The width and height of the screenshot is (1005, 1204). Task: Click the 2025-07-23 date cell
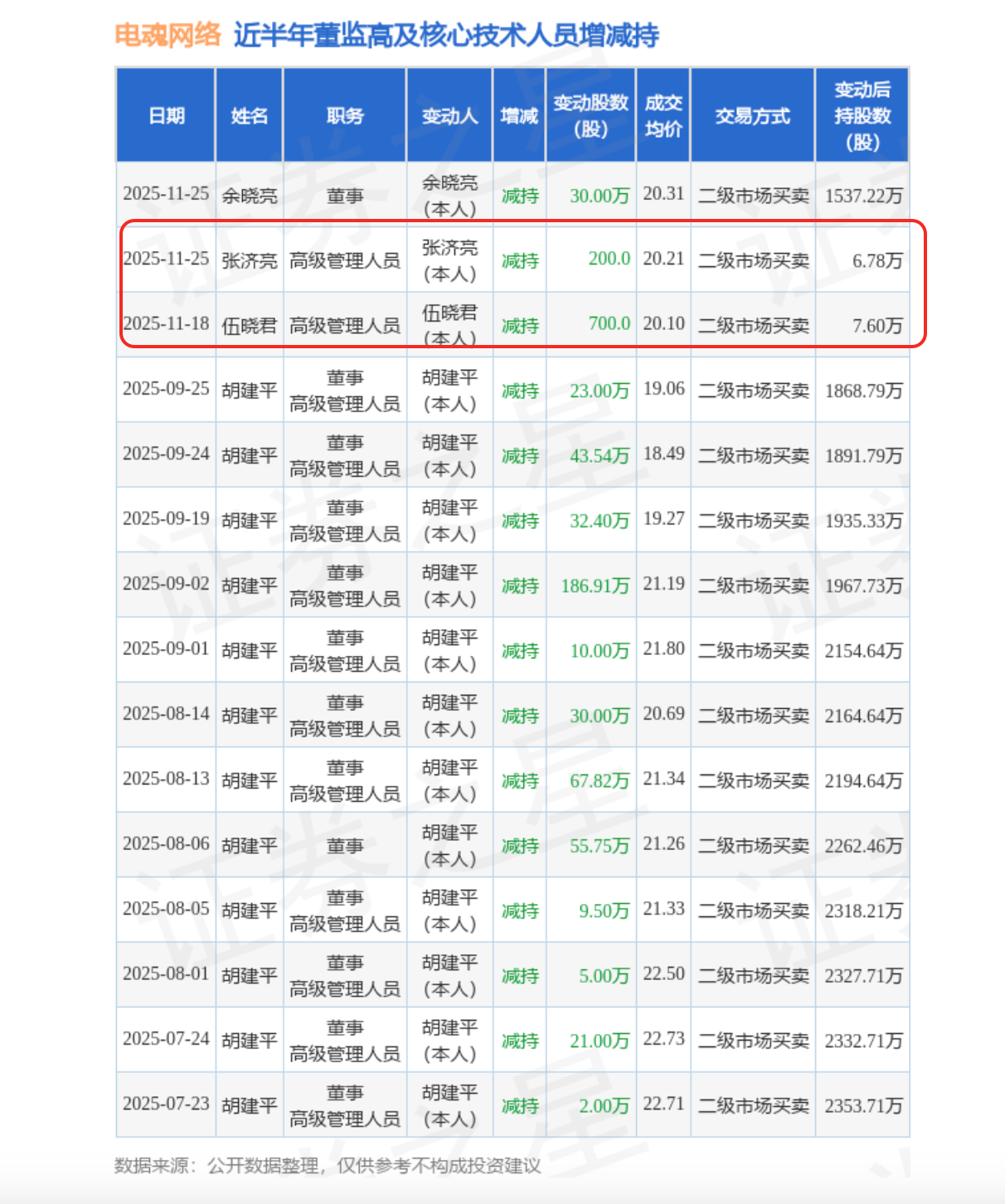pos(166,1104)
